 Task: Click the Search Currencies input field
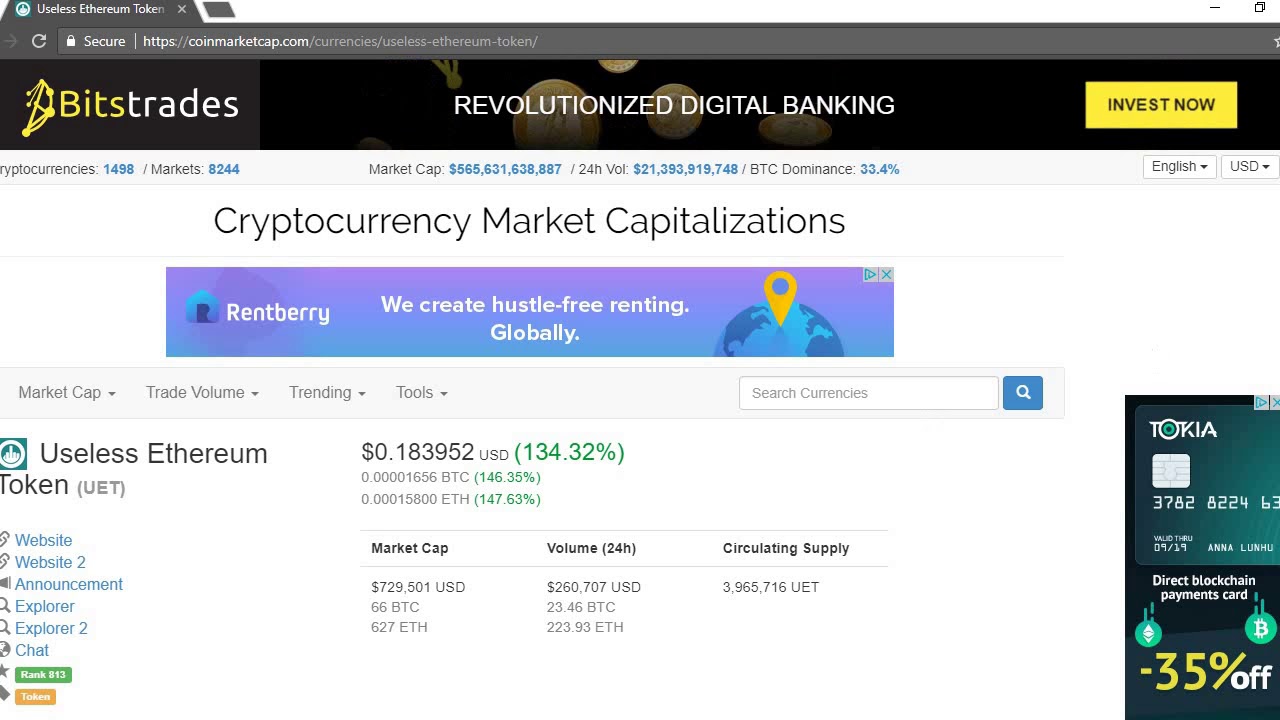(x=868, y=393)
